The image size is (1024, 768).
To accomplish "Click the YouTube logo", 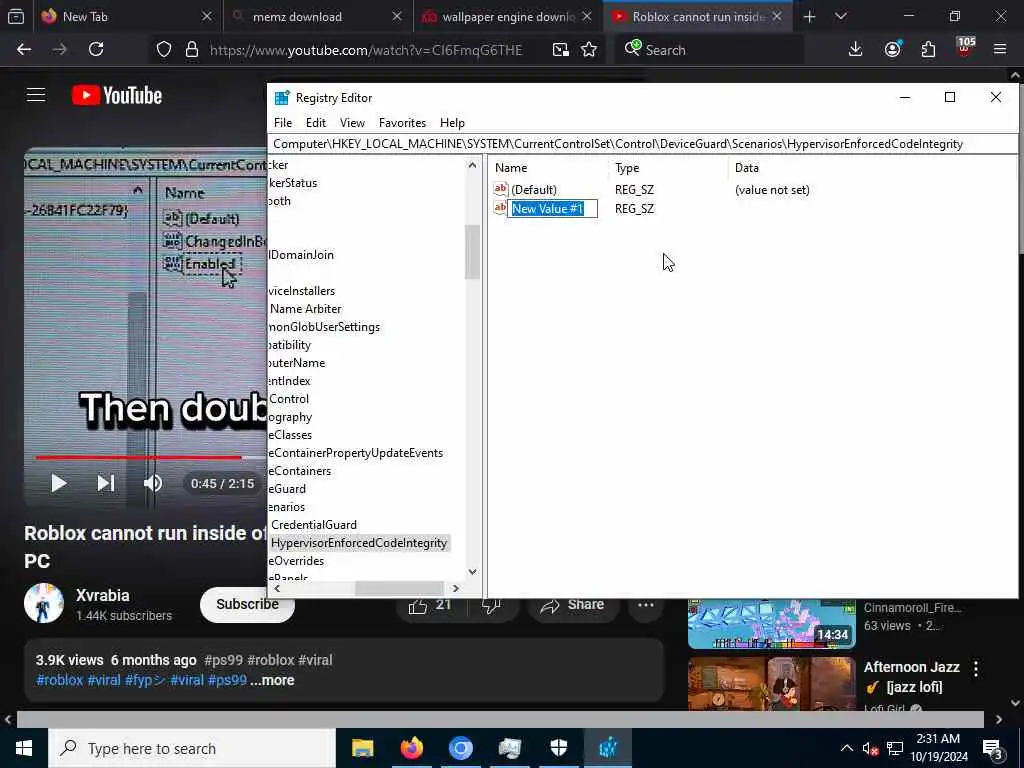I will point(117,95).
